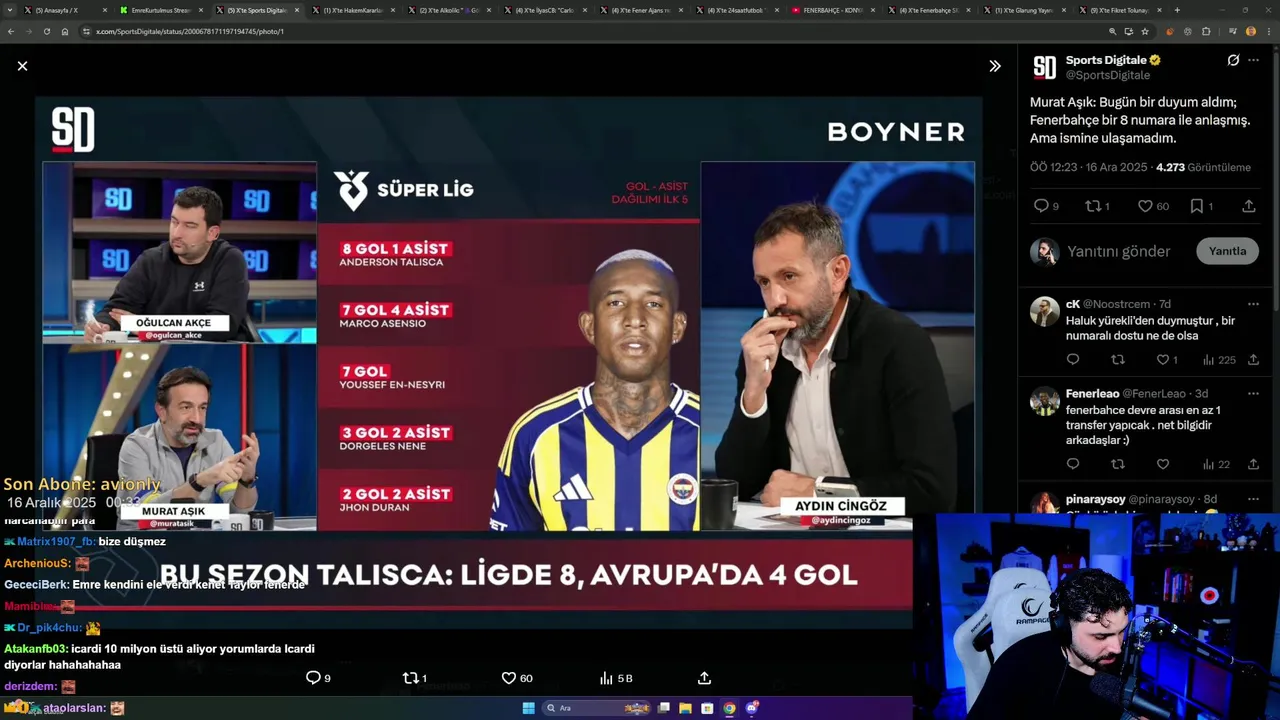Retweet icon with 1 in the sidebar
This screenshot has width=1280, height=720.
(1097, 206)
